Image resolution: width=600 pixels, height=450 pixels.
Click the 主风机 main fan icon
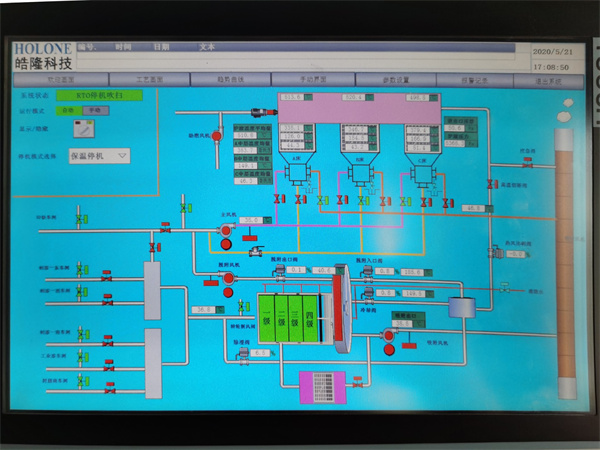click(x=226, y=231)
